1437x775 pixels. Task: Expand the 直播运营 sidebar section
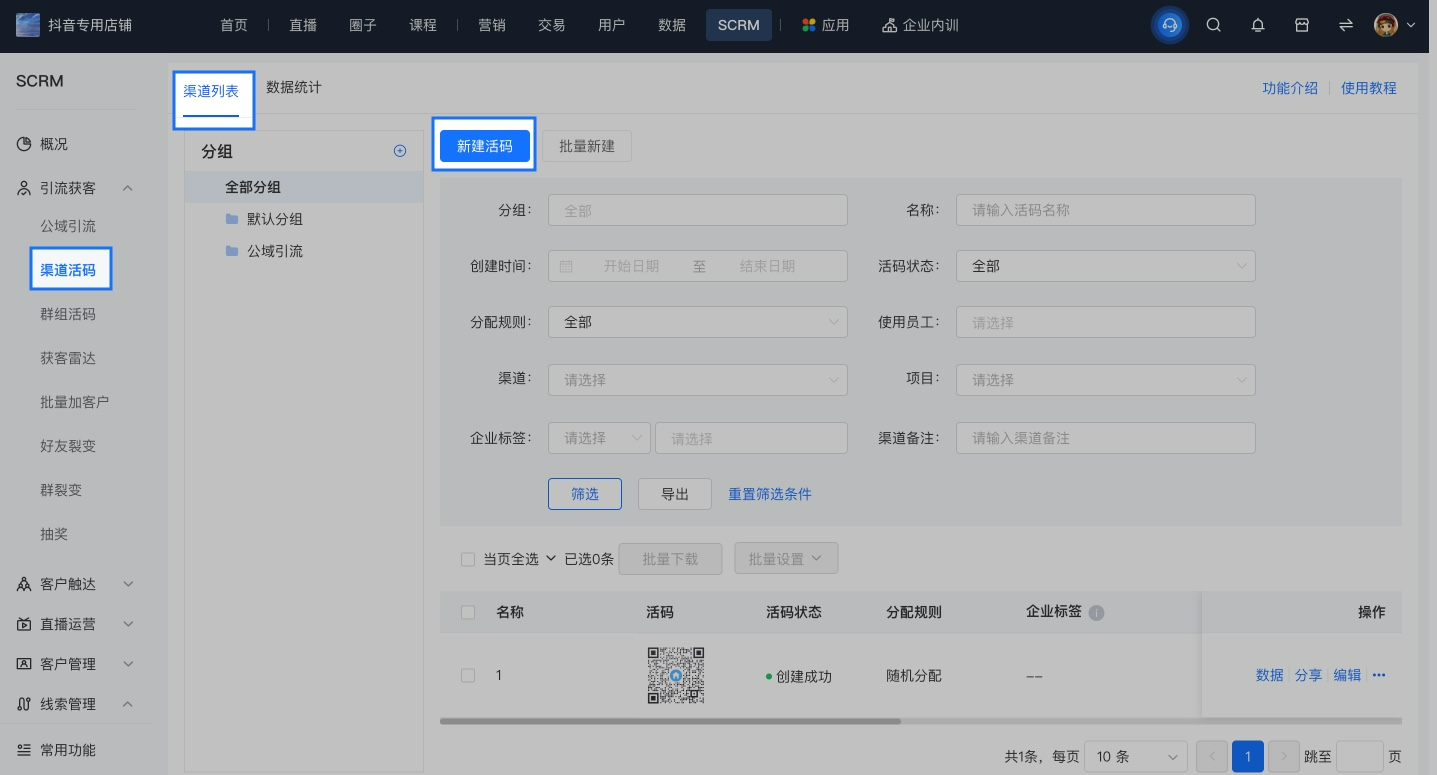coord(128,624)
